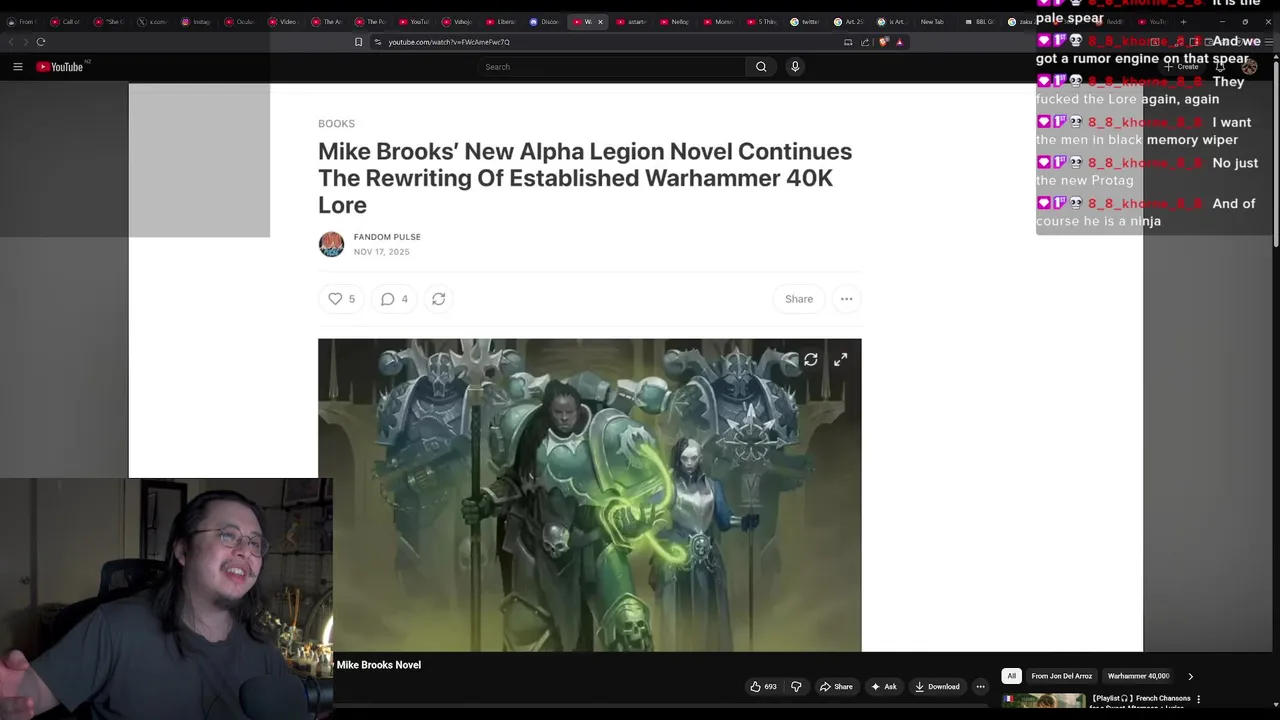Reload the page with the refresh button
This screenshot has height=720, width=1280.
click(41, 42)
